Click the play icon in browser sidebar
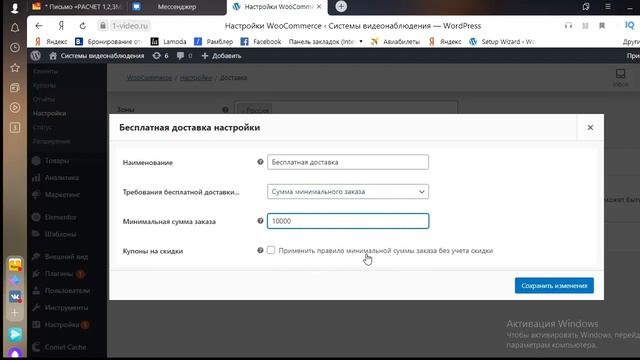This screenshot has width=640, height=360. pos(15,108)
